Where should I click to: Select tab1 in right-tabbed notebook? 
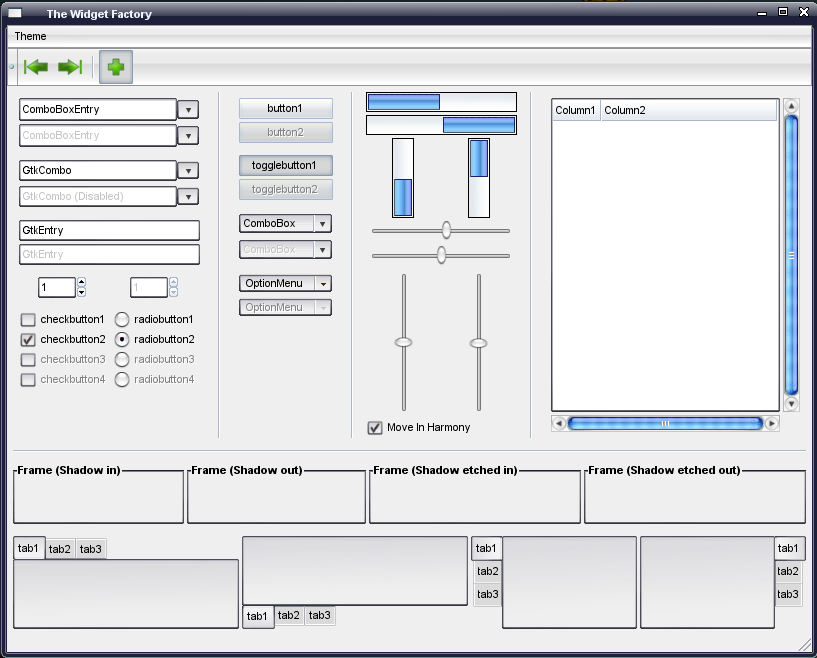click(x=789, y=549)
